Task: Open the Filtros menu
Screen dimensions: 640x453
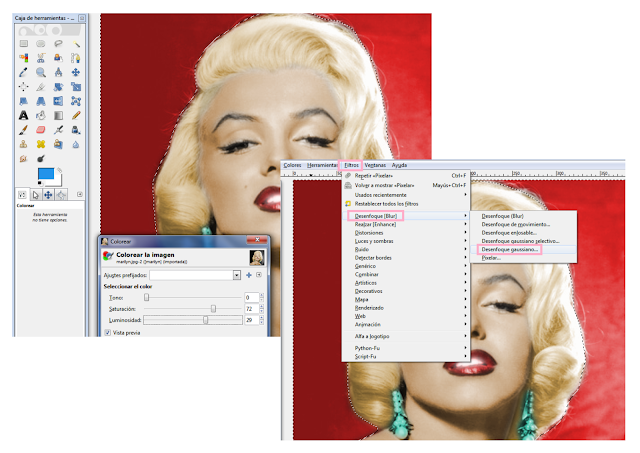Action: point(351,165)
